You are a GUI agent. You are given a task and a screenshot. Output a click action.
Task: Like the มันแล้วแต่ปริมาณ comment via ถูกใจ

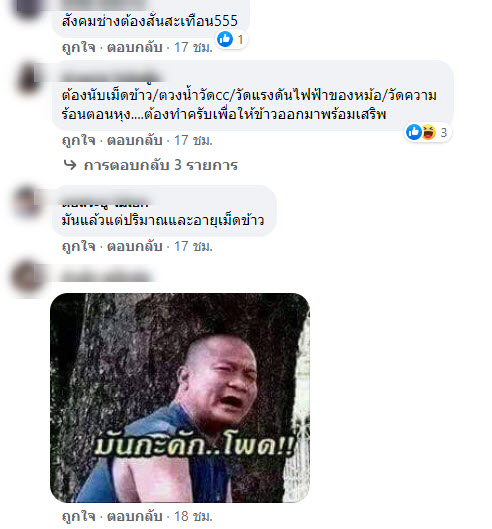[x=79, y=246]
